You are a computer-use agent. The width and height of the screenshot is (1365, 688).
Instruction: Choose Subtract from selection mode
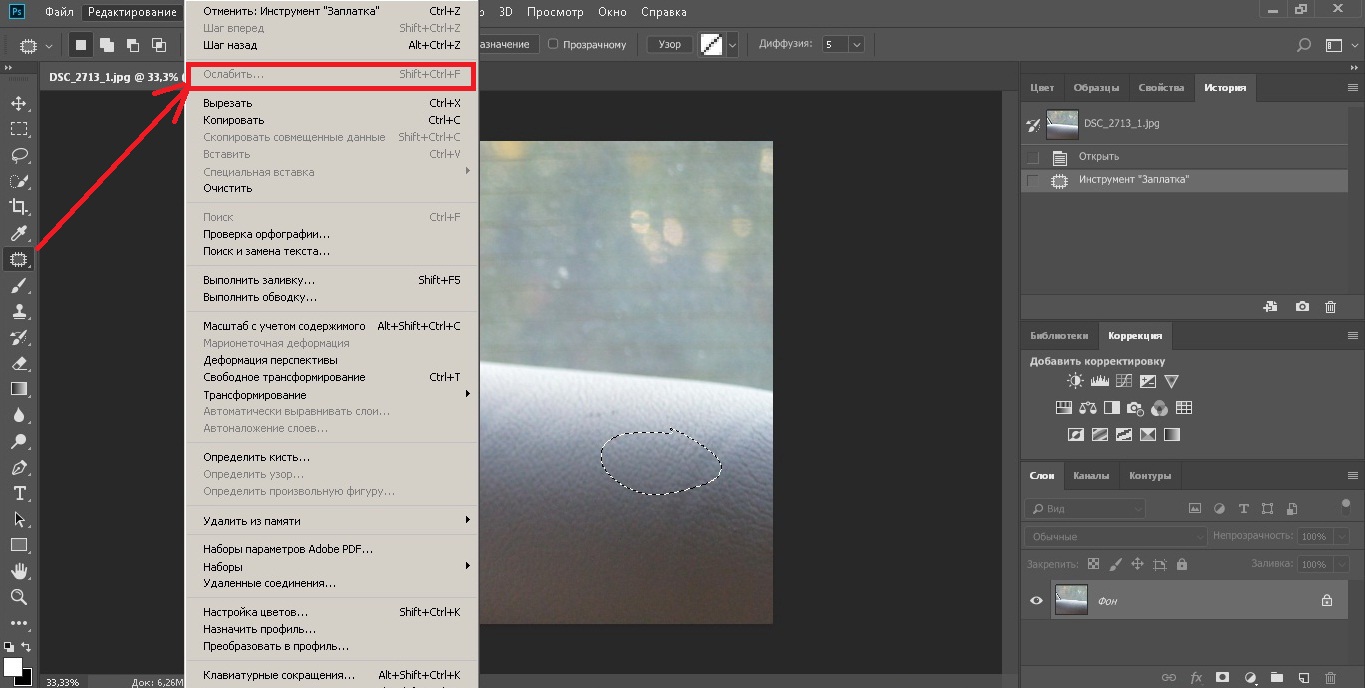[132, 45]
